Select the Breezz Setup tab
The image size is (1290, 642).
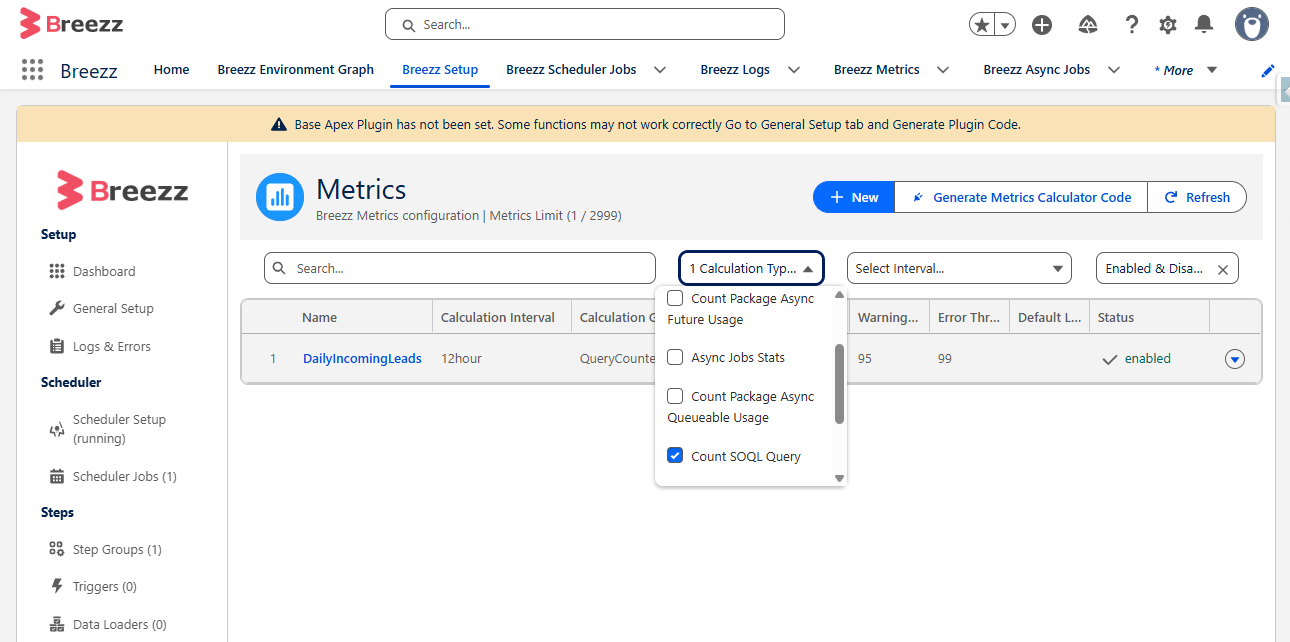440,70
